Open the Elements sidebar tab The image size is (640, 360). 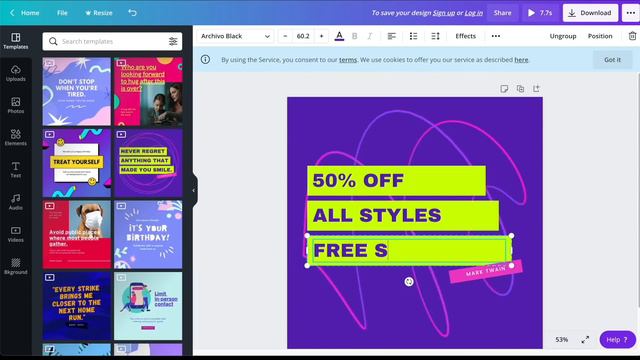pyautogui.click(x=16, y=138)
